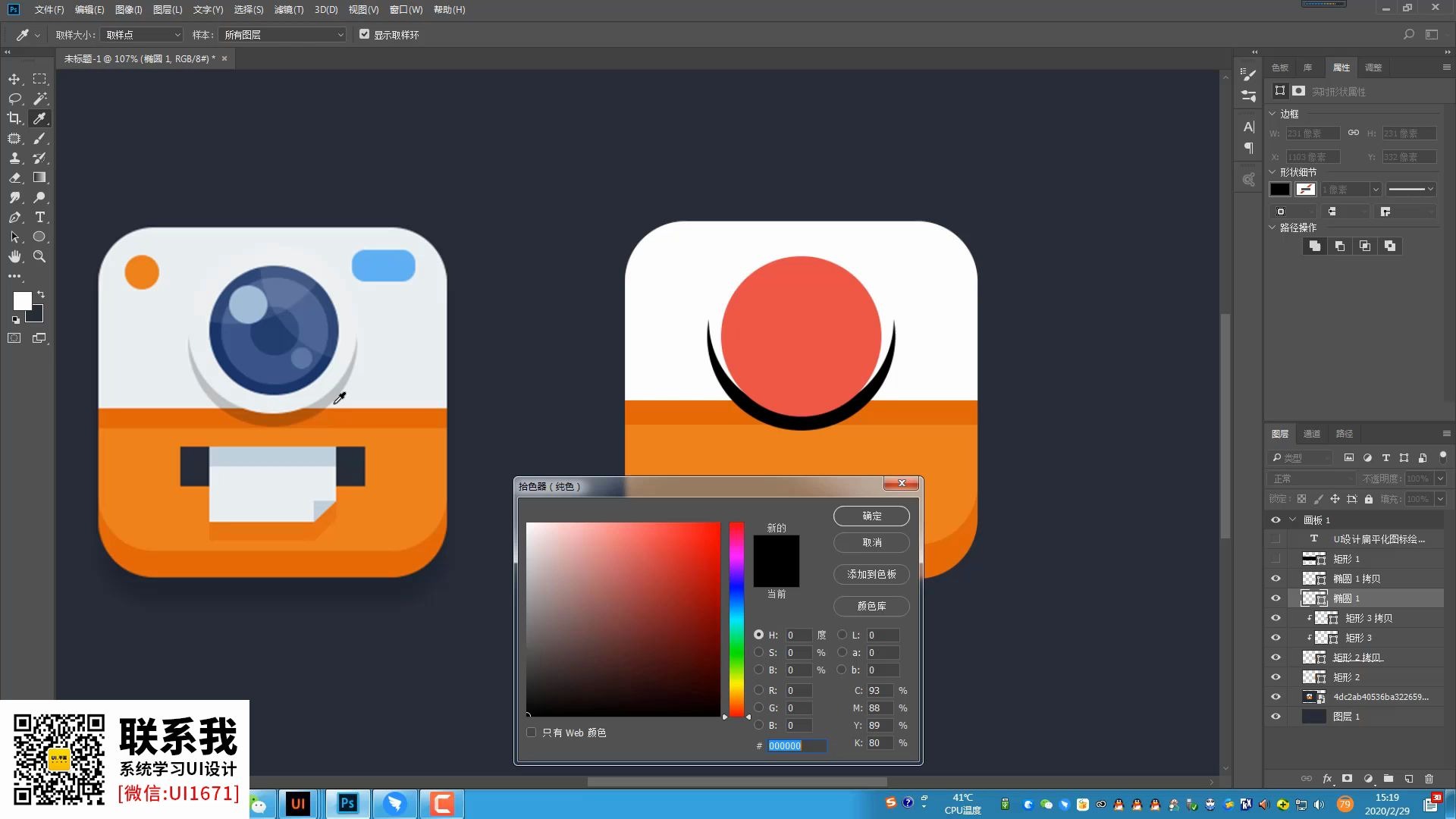Screen dimensions: 1456x819
Task: Switch to the 通道 tab
Action: click(x=1312, y=434)
